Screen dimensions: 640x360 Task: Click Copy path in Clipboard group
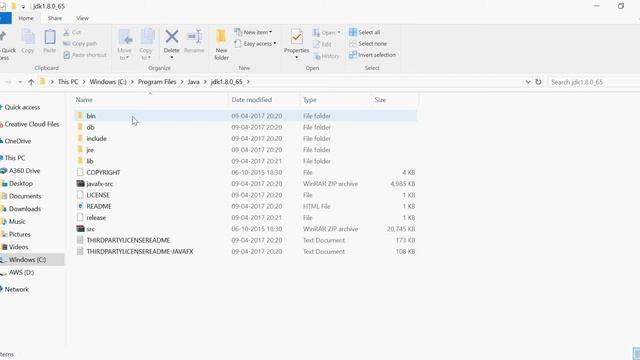(x=80, y=44)
